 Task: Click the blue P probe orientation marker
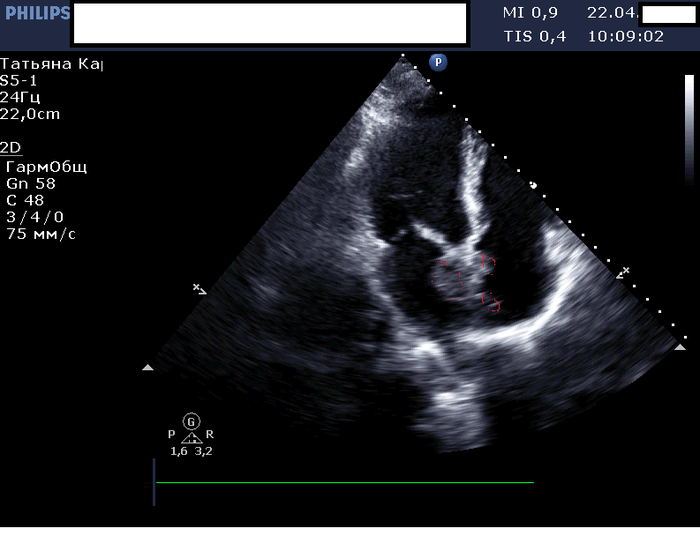438,62
